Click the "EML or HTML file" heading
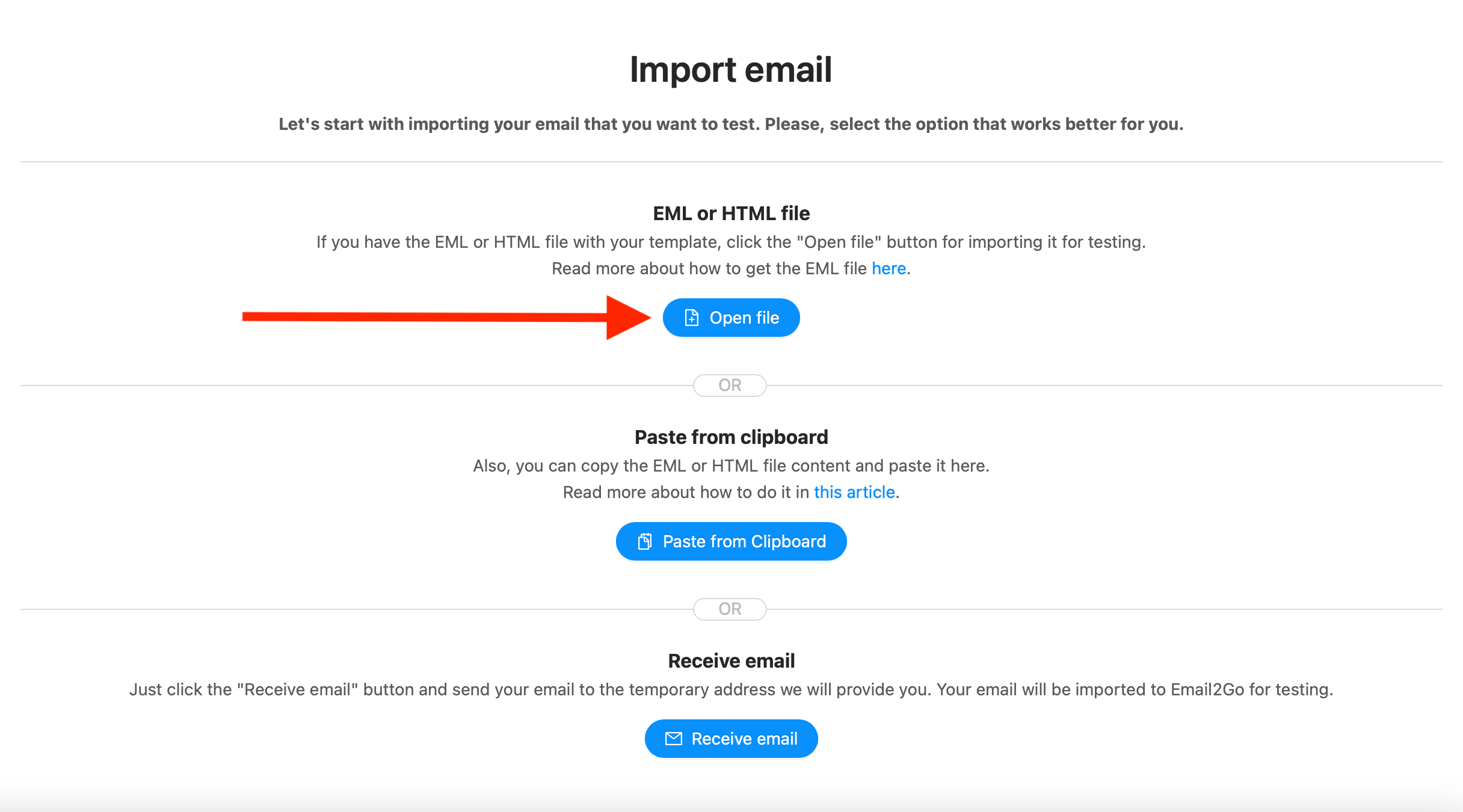The width and height of the screenshot is (1463, 812). 731,214
